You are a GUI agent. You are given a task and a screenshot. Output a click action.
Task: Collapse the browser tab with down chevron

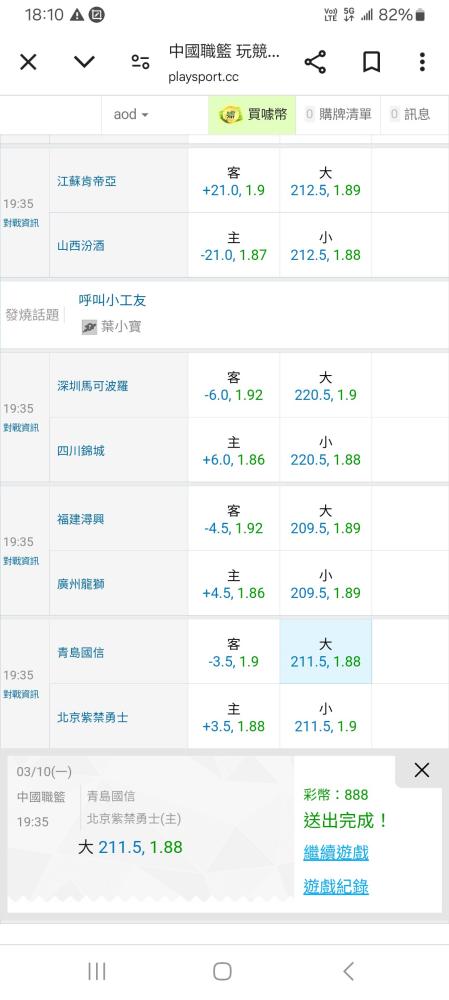coord(84,62)
